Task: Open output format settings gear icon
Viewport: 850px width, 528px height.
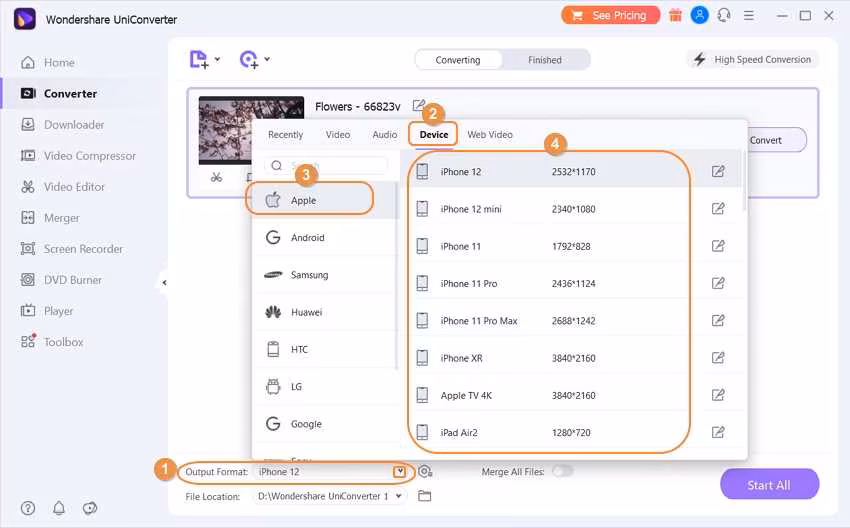Action: (x=425, y=472)
